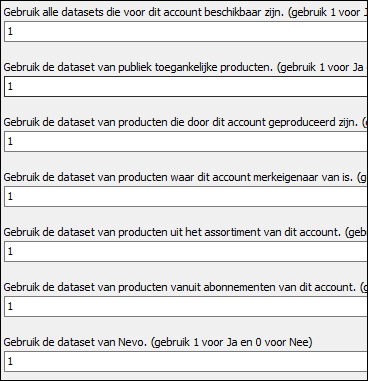Screen dimensions: 368x381
Task: Click the input field for alle datasets beschikbaar
Action: [x=186, y=32]
